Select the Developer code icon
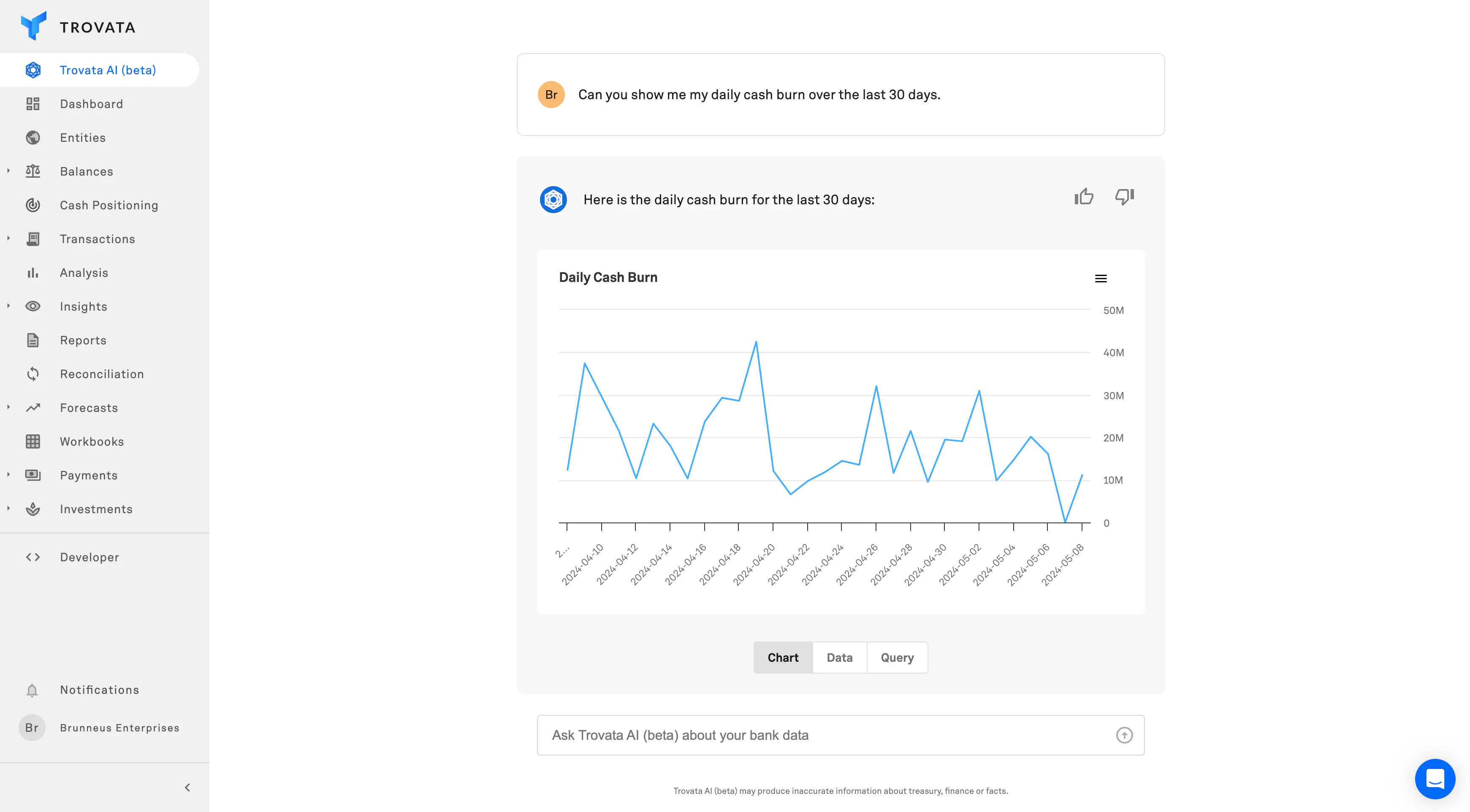This screenshot has width=1470, height=812. (33, 557)
